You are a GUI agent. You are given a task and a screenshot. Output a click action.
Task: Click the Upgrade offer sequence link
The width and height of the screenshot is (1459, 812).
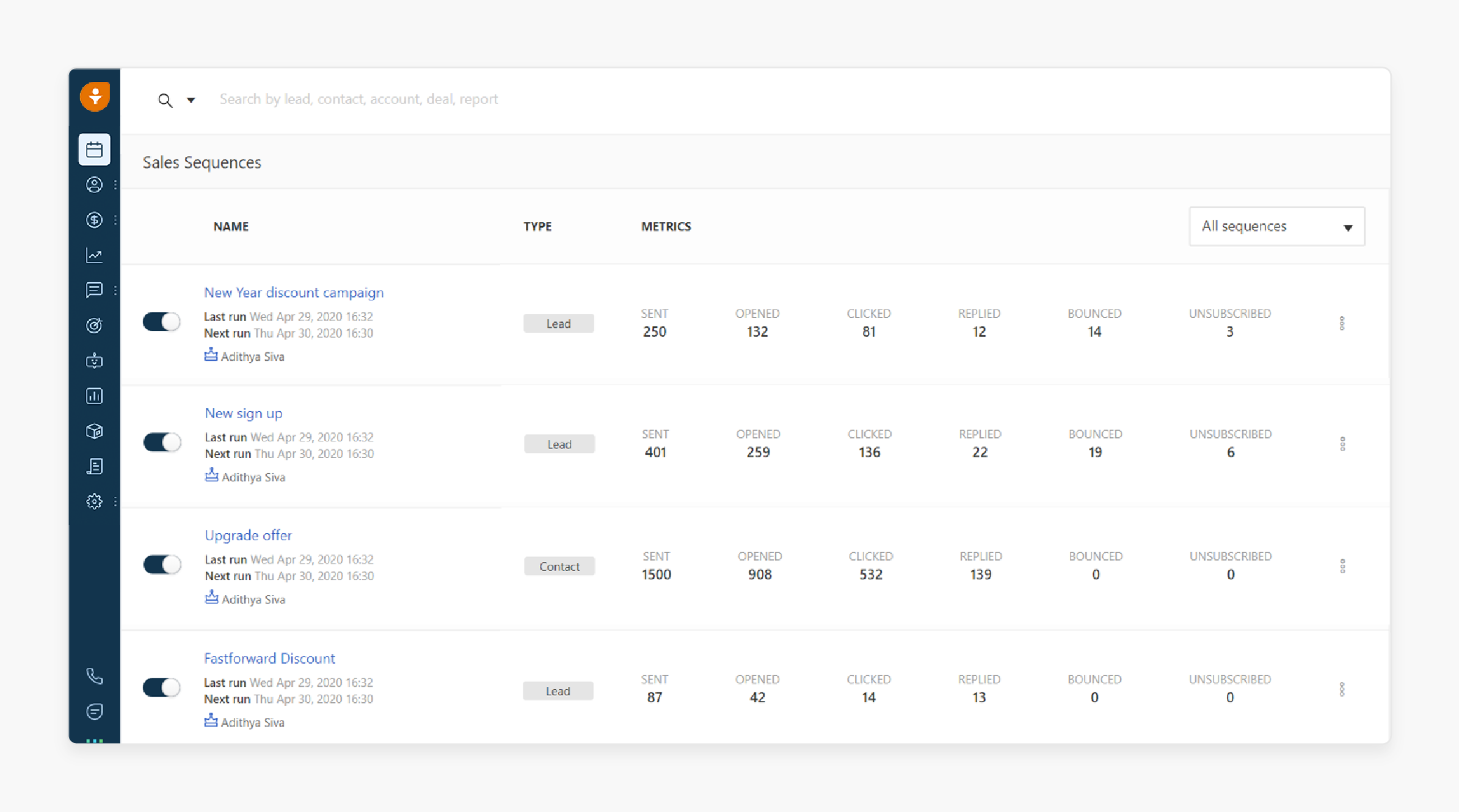point(248,535)
